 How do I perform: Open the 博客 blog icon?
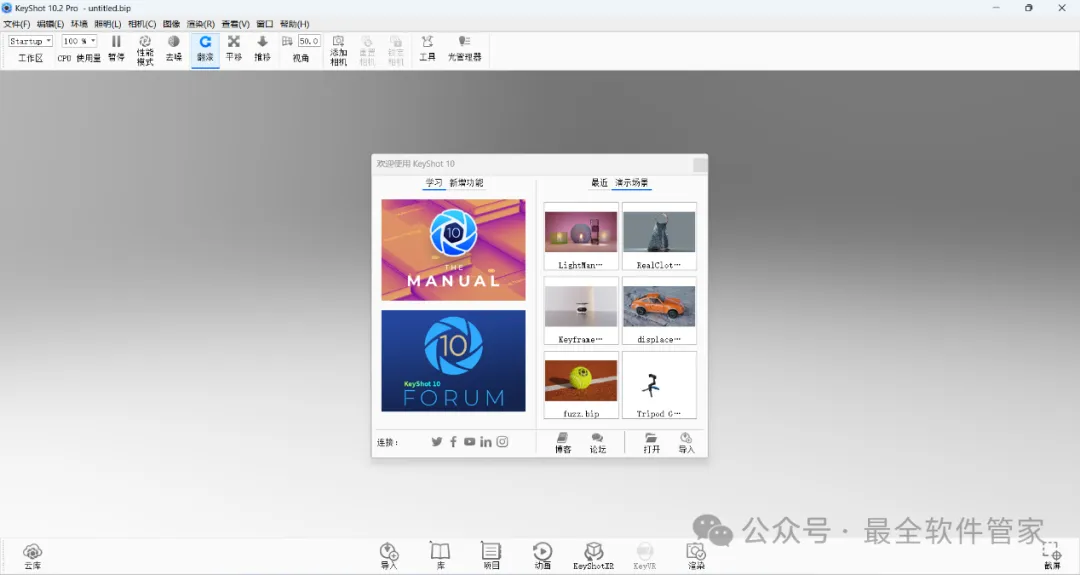click(563, 443)
